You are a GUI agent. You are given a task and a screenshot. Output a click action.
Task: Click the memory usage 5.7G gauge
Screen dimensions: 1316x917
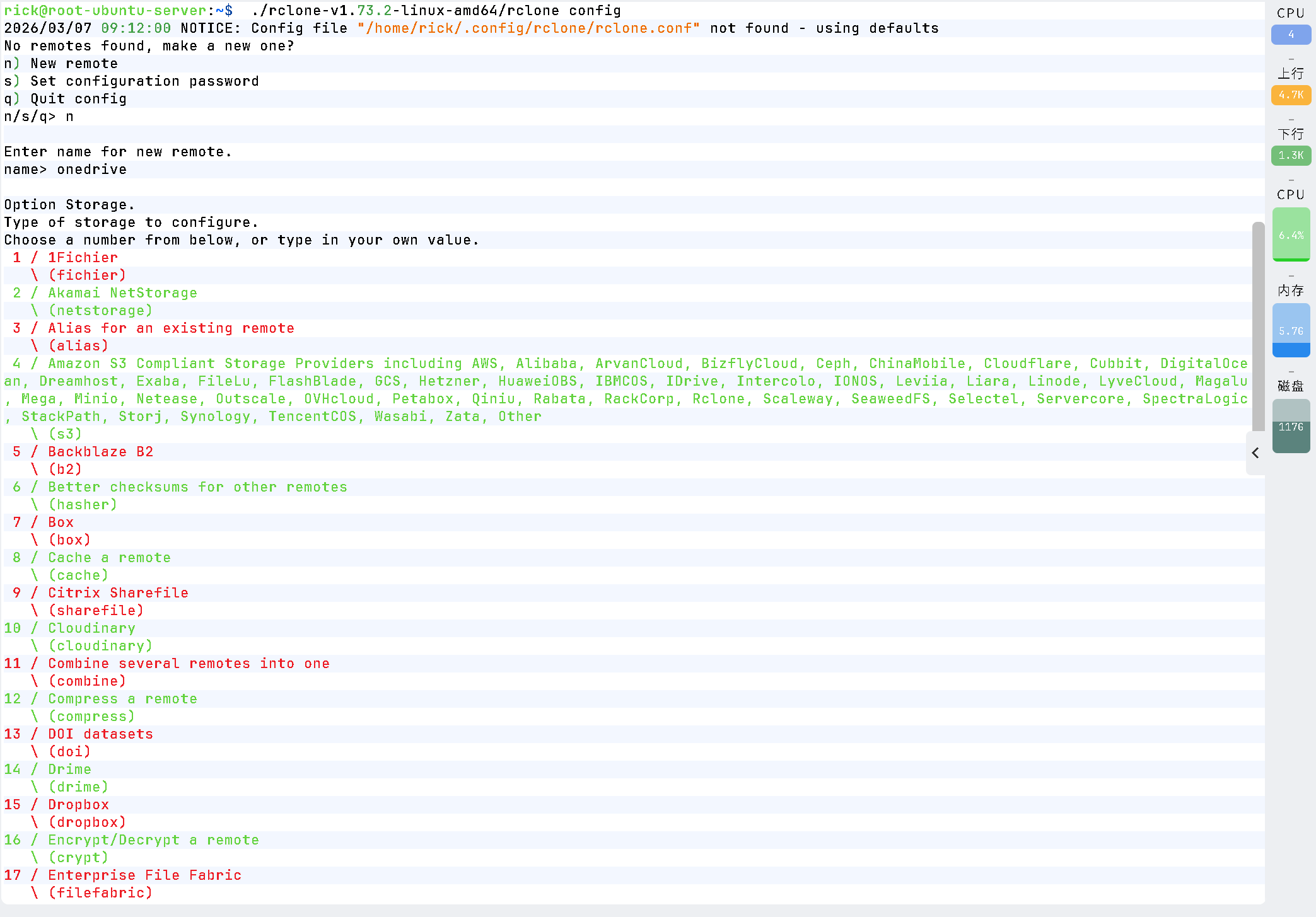[x=1291, y=330]
